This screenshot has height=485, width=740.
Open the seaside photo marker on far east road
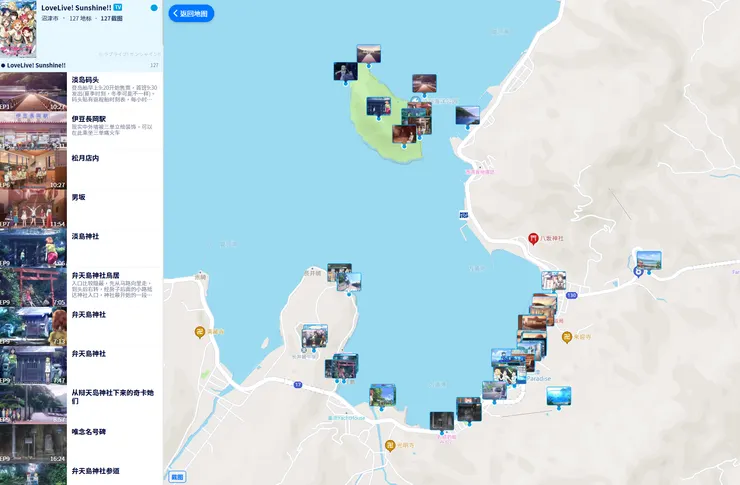point(649,260)
